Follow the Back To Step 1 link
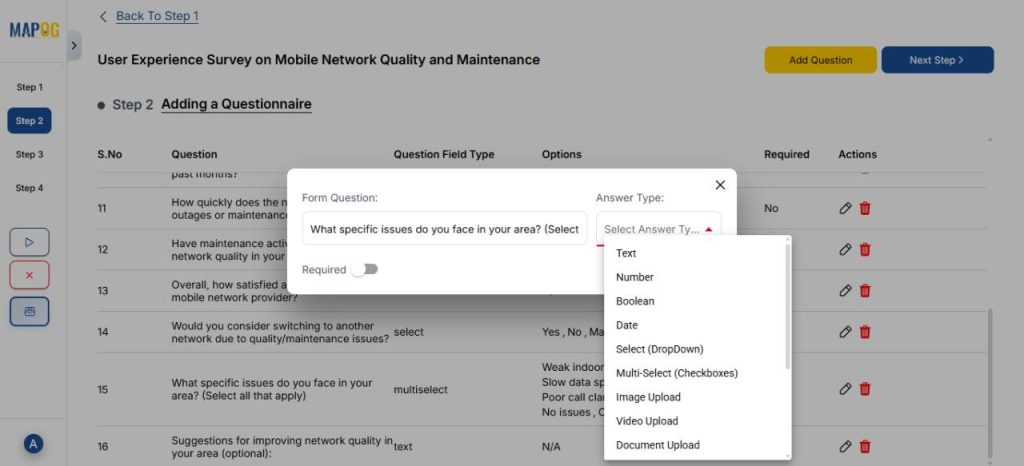 [157, 16]
